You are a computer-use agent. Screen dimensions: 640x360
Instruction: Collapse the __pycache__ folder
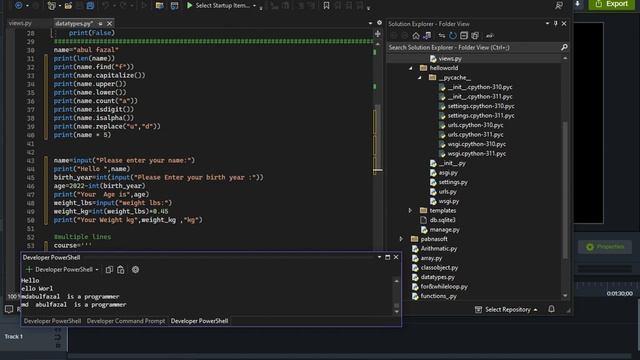click(x=420, y=78)
